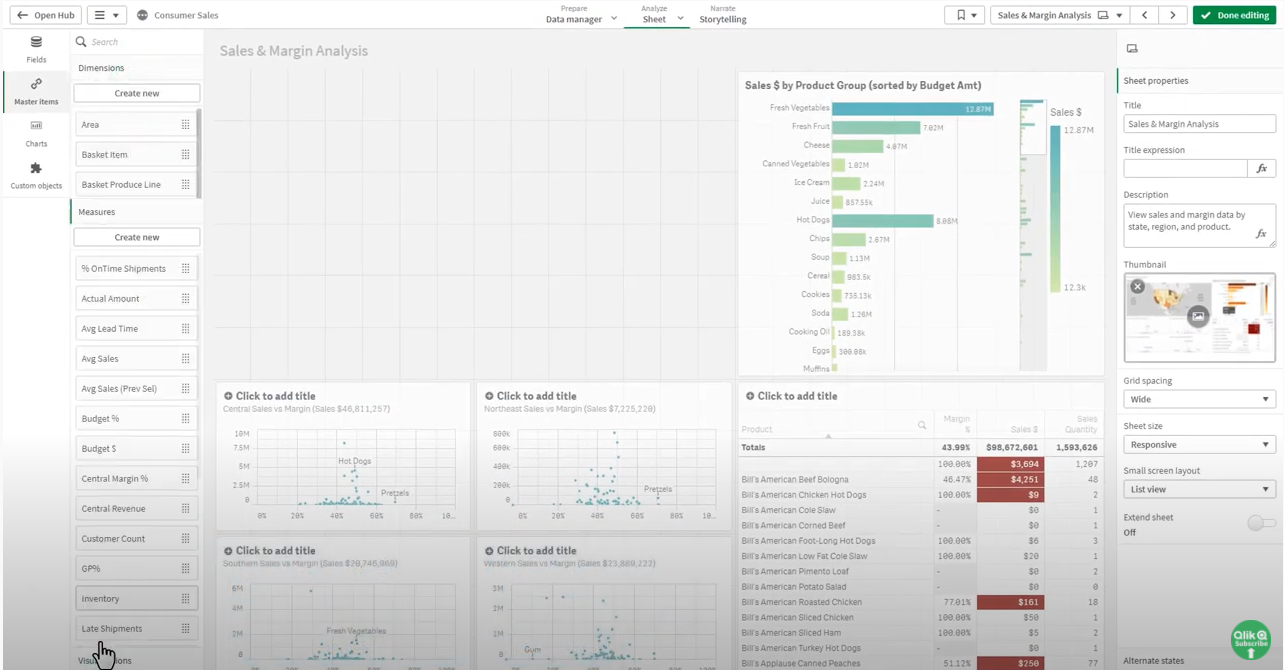Click the Sales $ color legend bar

[x=1055, y=209]
